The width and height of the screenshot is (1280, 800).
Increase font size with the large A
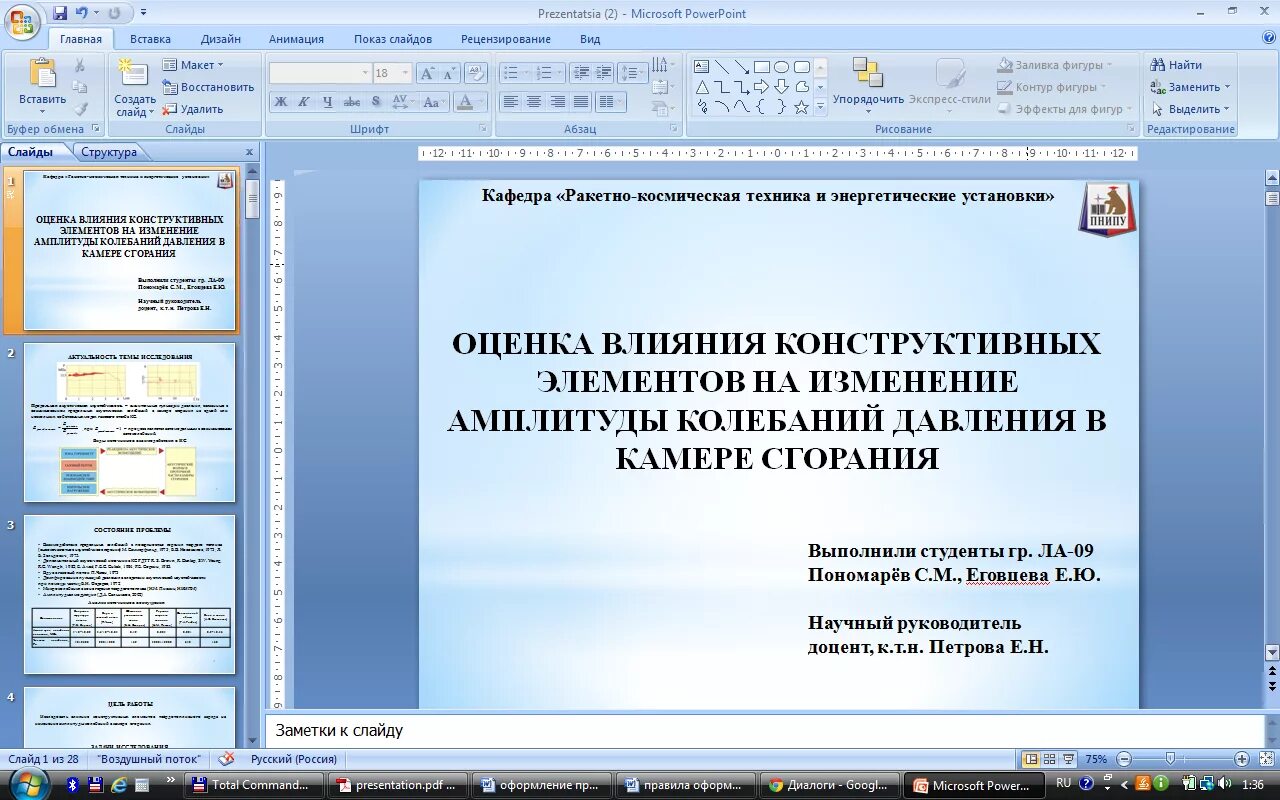[427, 73]
